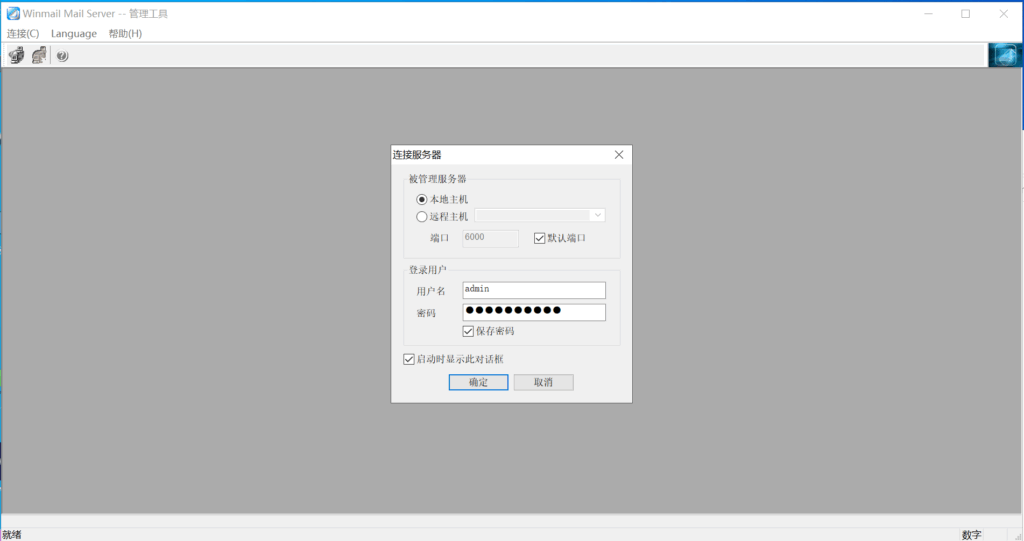Open the 帮助(H) menu
The height and width of the screenshot is (541, 1024).
(125, 33)
